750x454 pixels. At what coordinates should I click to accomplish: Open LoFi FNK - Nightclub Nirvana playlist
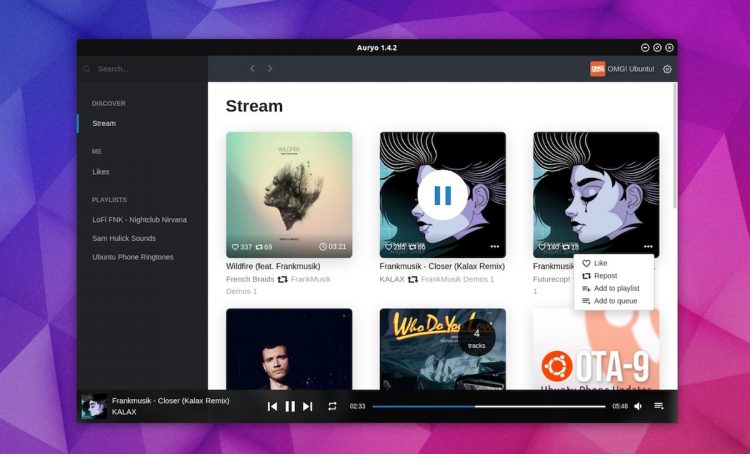click(x=139, y=220)
